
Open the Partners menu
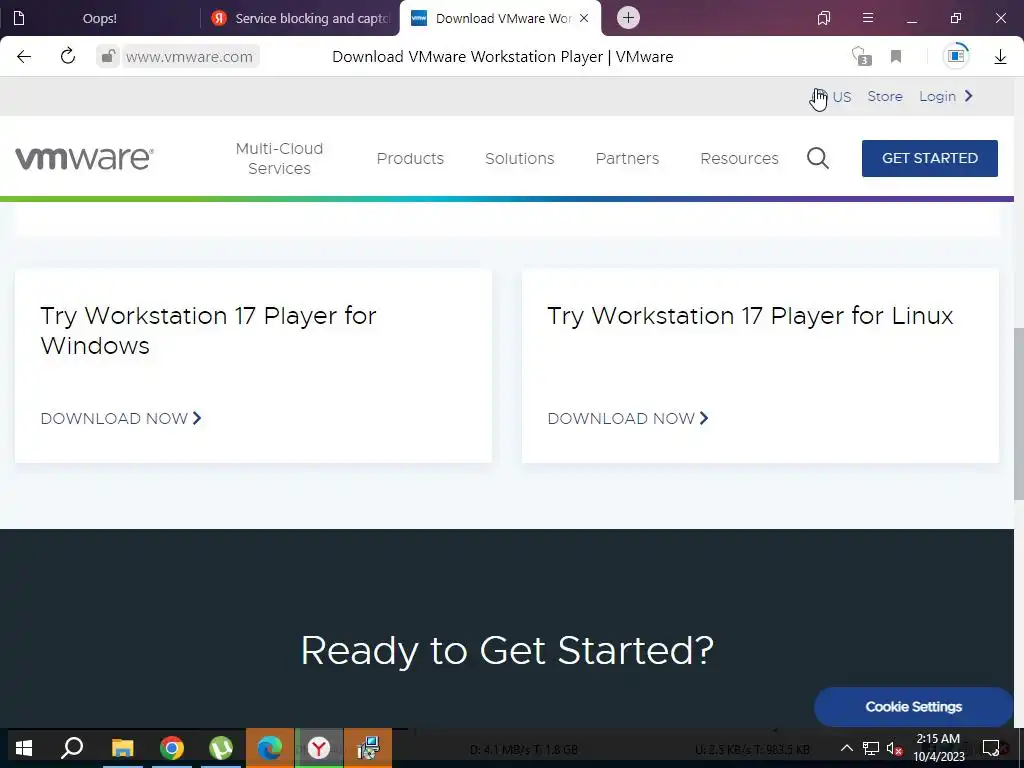pos(628,159)
